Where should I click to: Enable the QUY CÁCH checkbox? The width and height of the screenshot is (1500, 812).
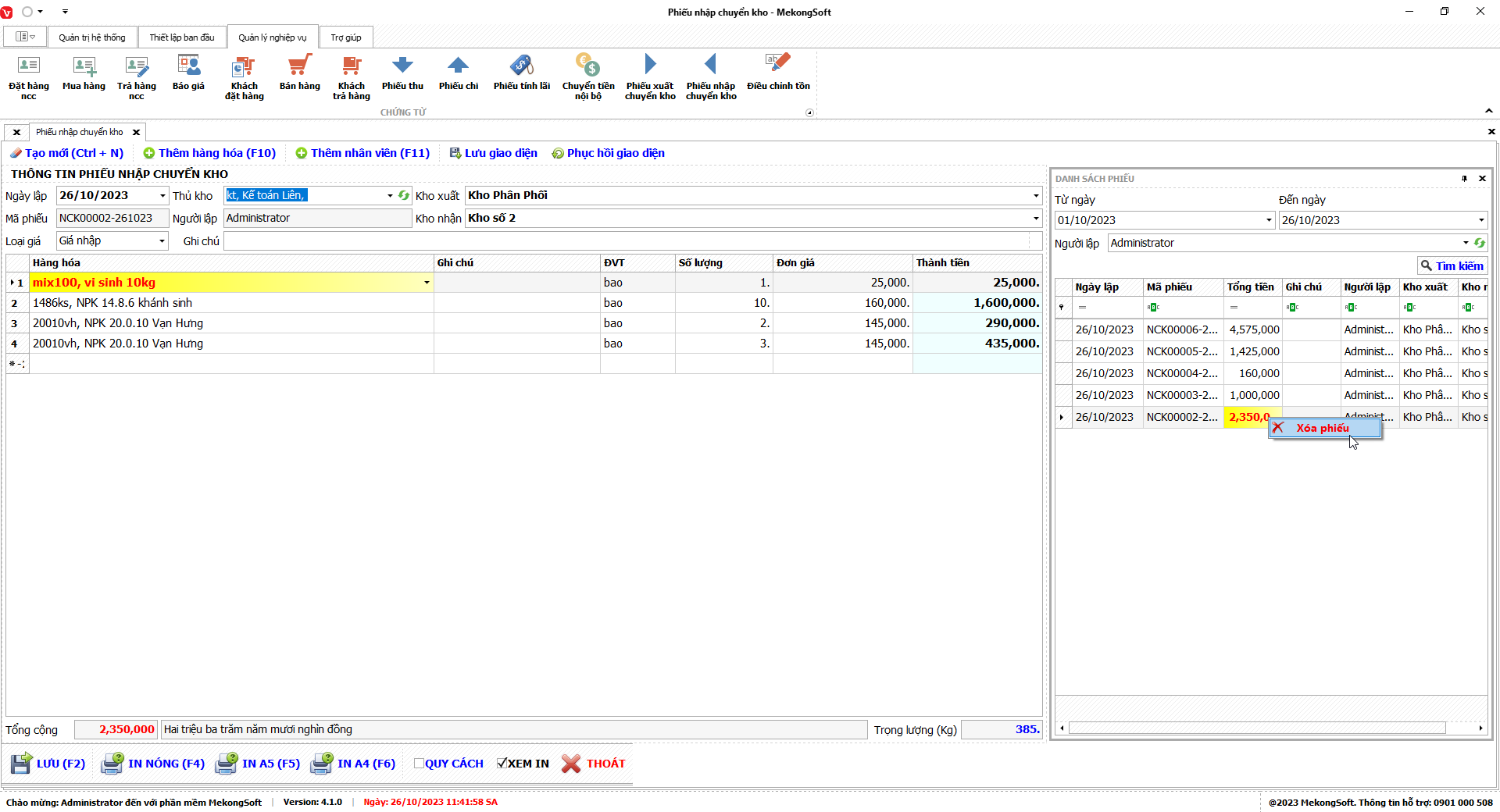(420, 764)
